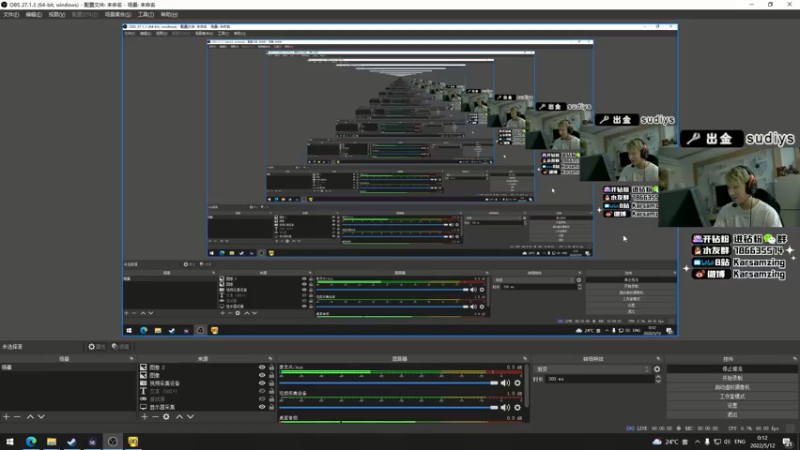Click the audio mixer vertical scrollbar

[x=527, y=386]
